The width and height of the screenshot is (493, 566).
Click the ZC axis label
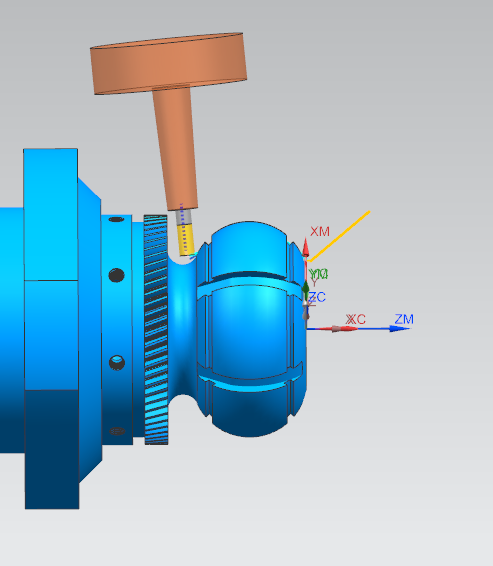pos(317,297)
